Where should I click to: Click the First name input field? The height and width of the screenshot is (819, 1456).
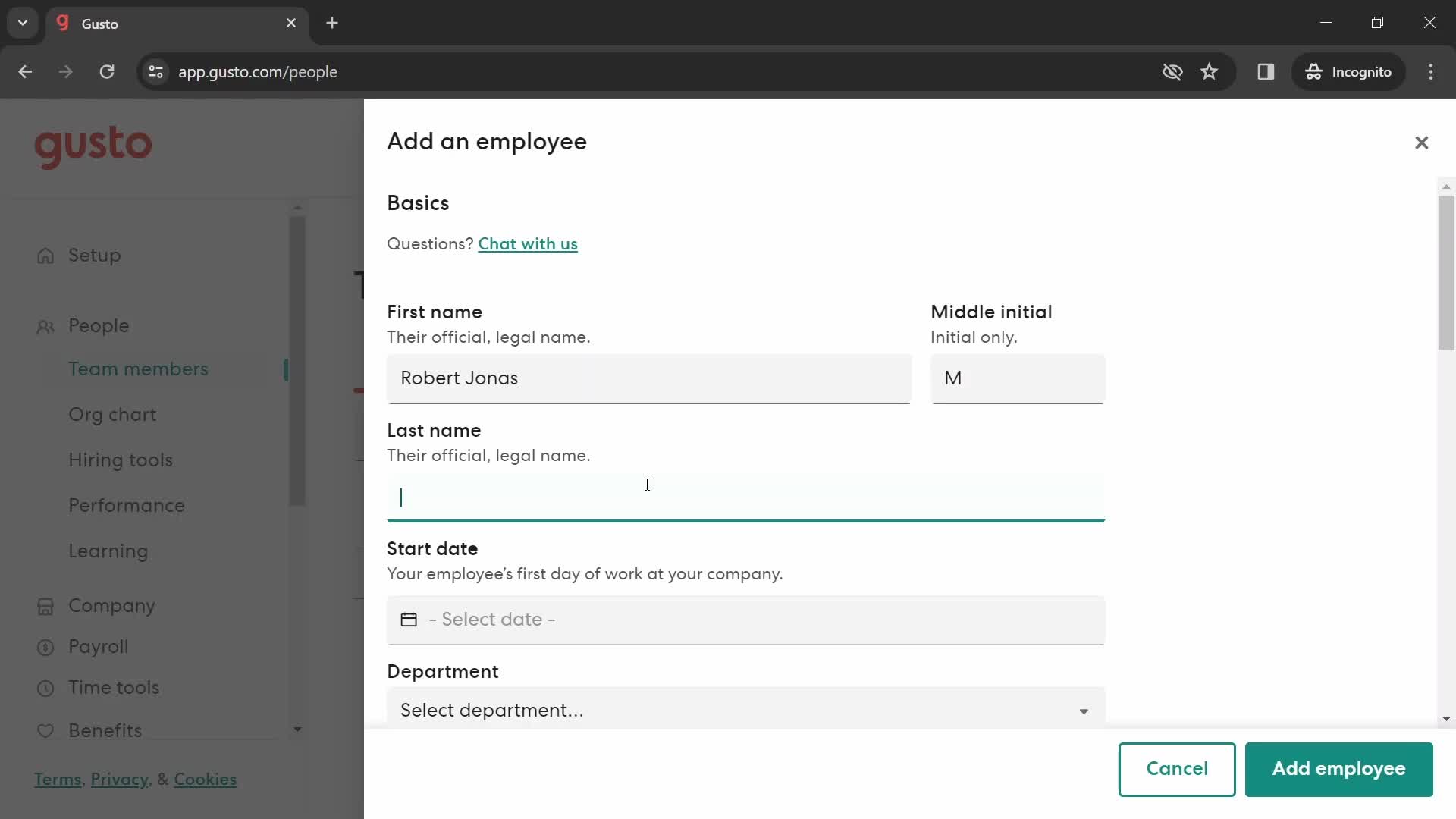coord(650,378)
